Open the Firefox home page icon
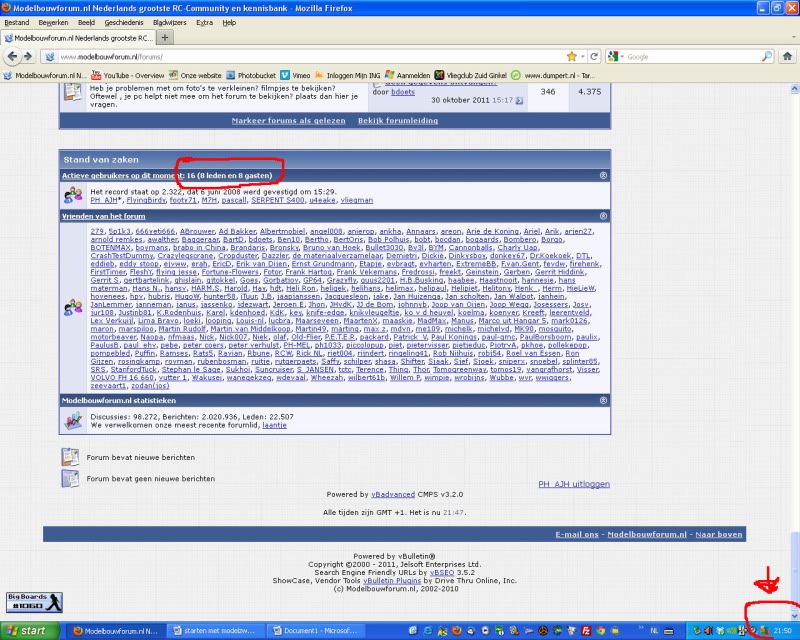This screenshot has width=800, height=640. [x=787, y=57]
